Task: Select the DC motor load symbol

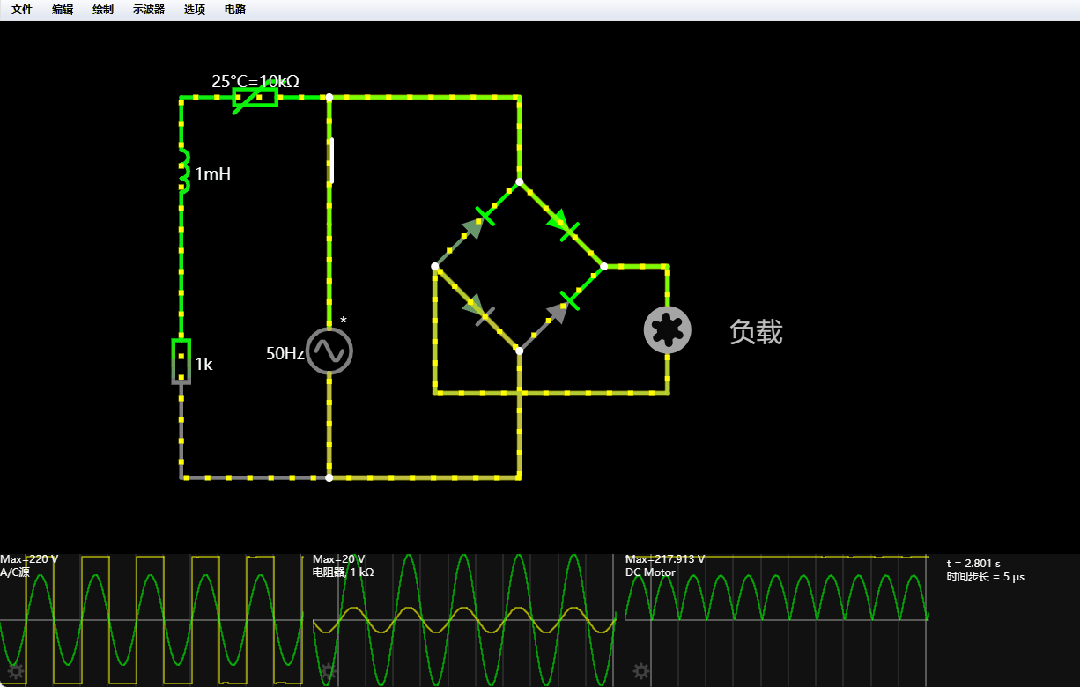Action: click(667, 330)
